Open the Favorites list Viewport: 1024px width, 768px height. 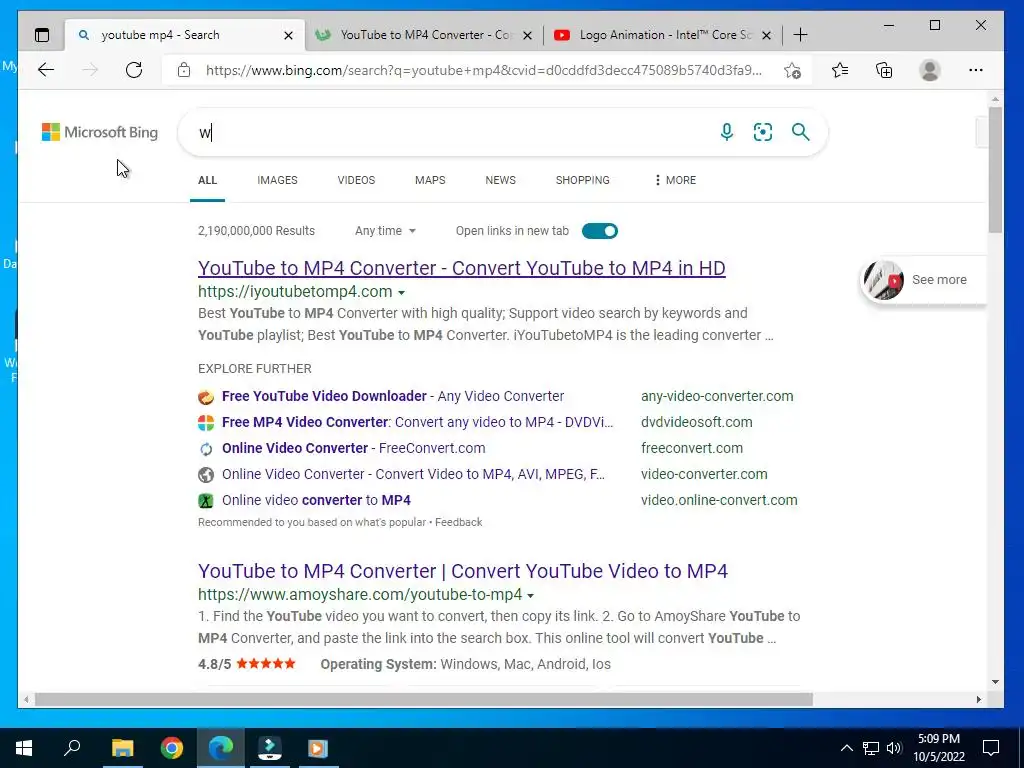[x=840, y=70]
